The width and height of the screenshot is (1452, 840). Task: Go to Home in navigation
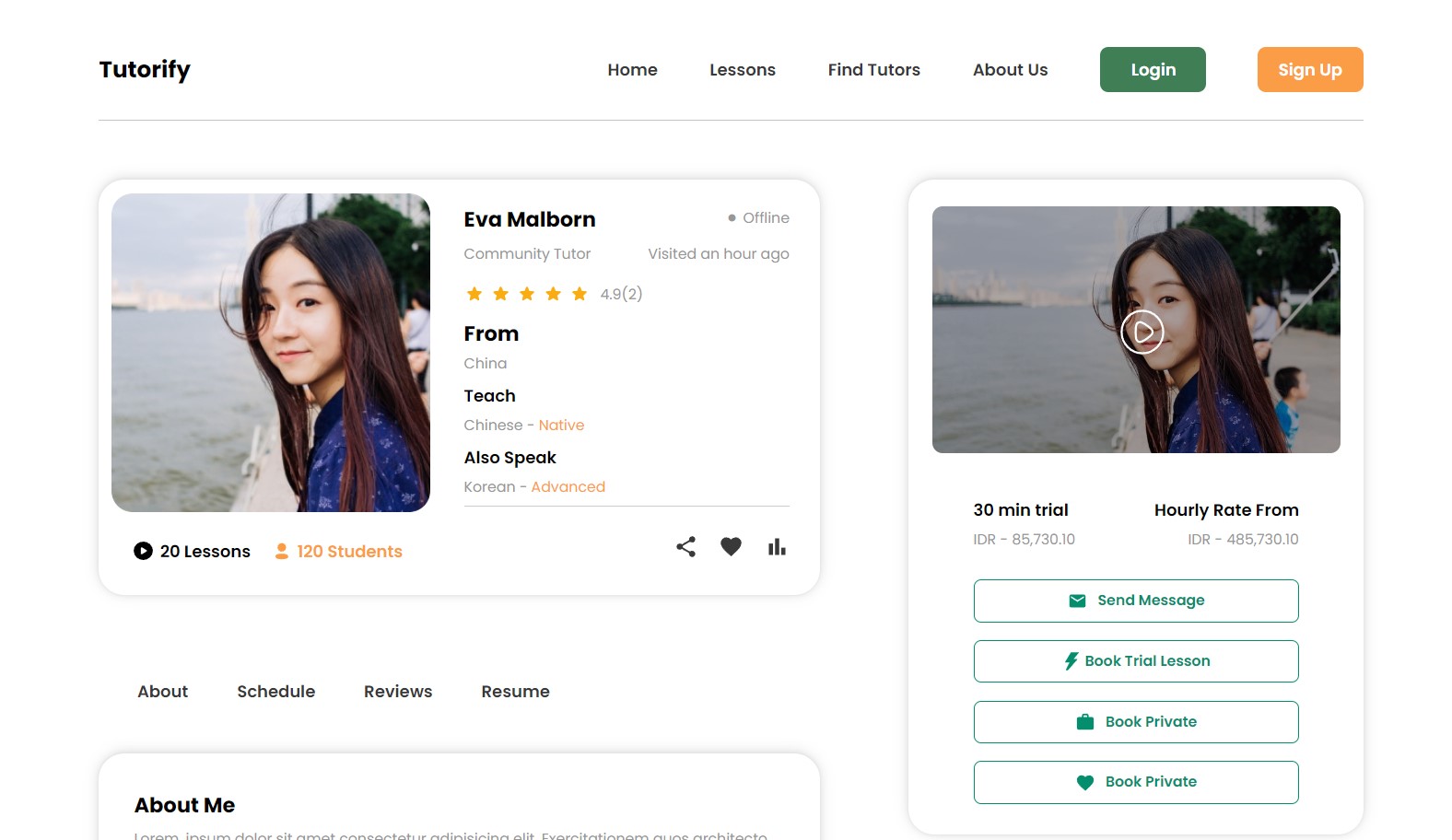coord(632,70)
